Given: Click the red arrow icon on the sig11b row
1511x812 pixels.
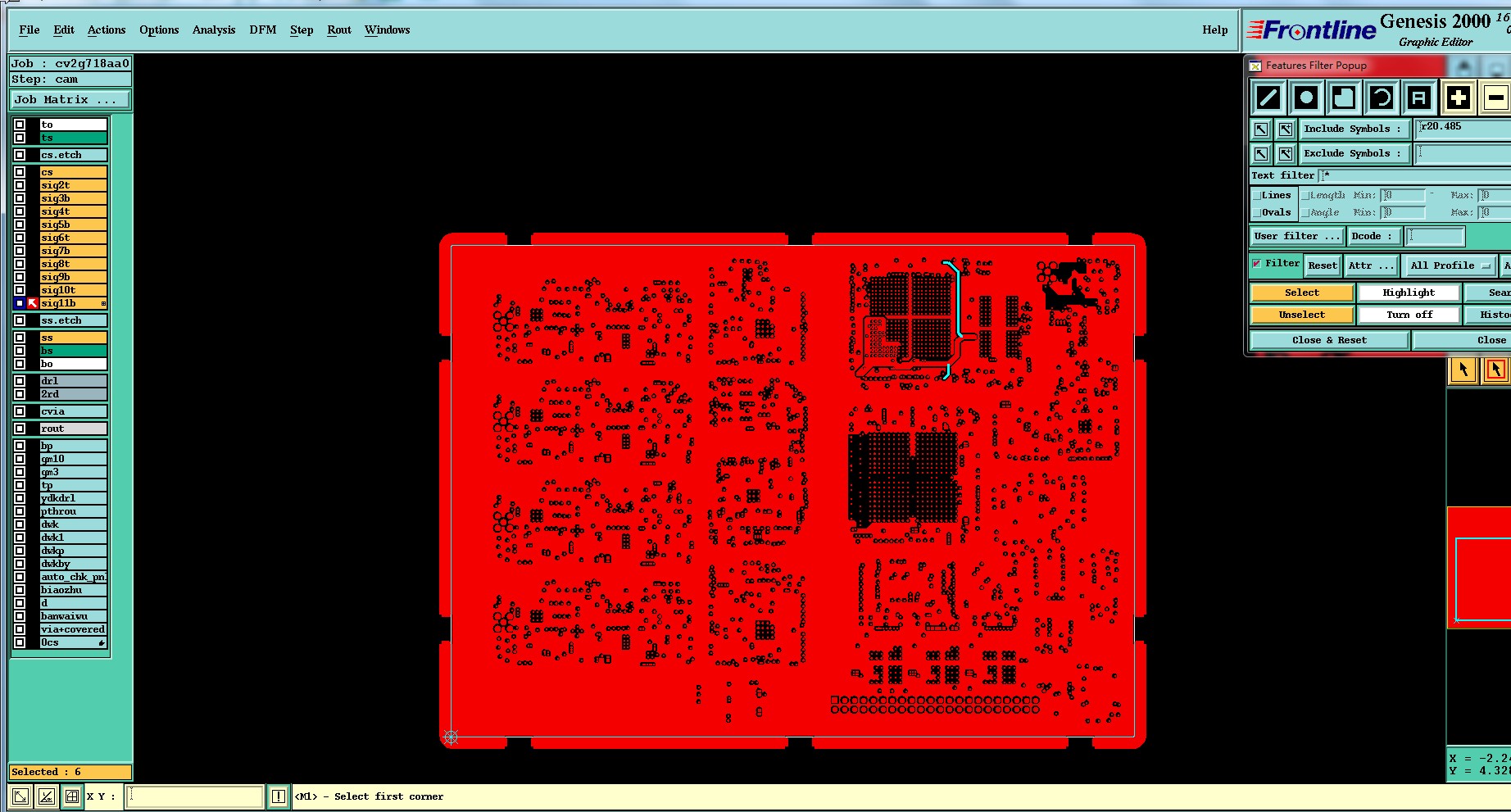Looking at the screenshot, I should (x=33, y=303).
